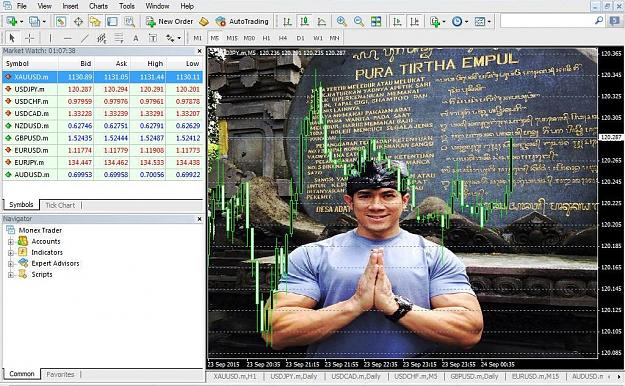This screenshot has height=386, width=625.
Task: Switch to USDCAD.m,Daily chart tab
Action: 356,376
